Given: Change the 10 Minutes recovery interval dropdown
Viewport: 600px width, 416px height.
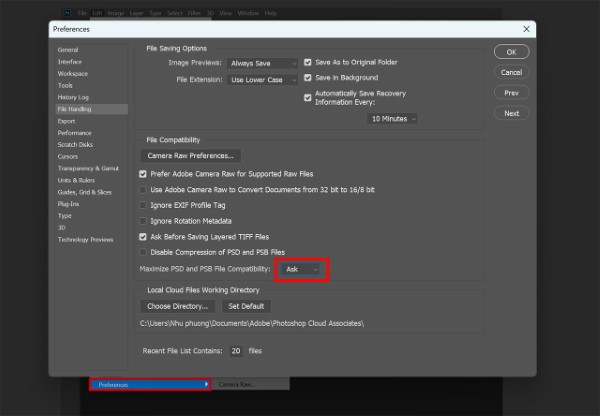Looking at the screenshot, I should tap(393, 118).
